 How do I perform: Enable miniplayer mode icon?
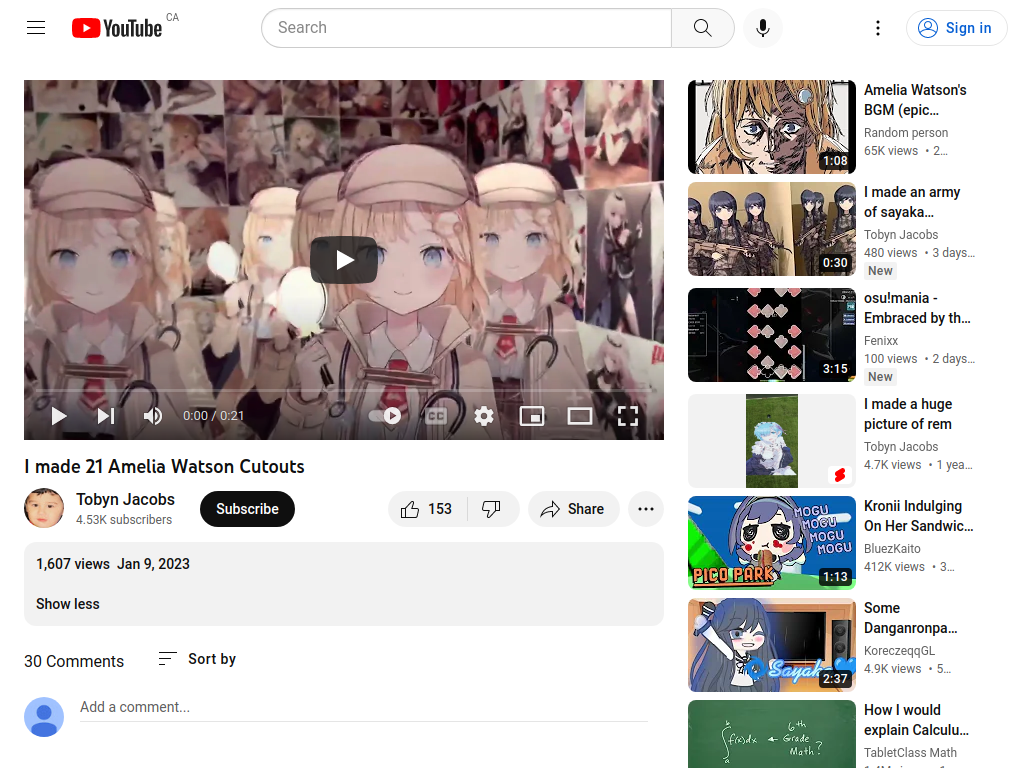pyautogui.click(x=532, y=416)
